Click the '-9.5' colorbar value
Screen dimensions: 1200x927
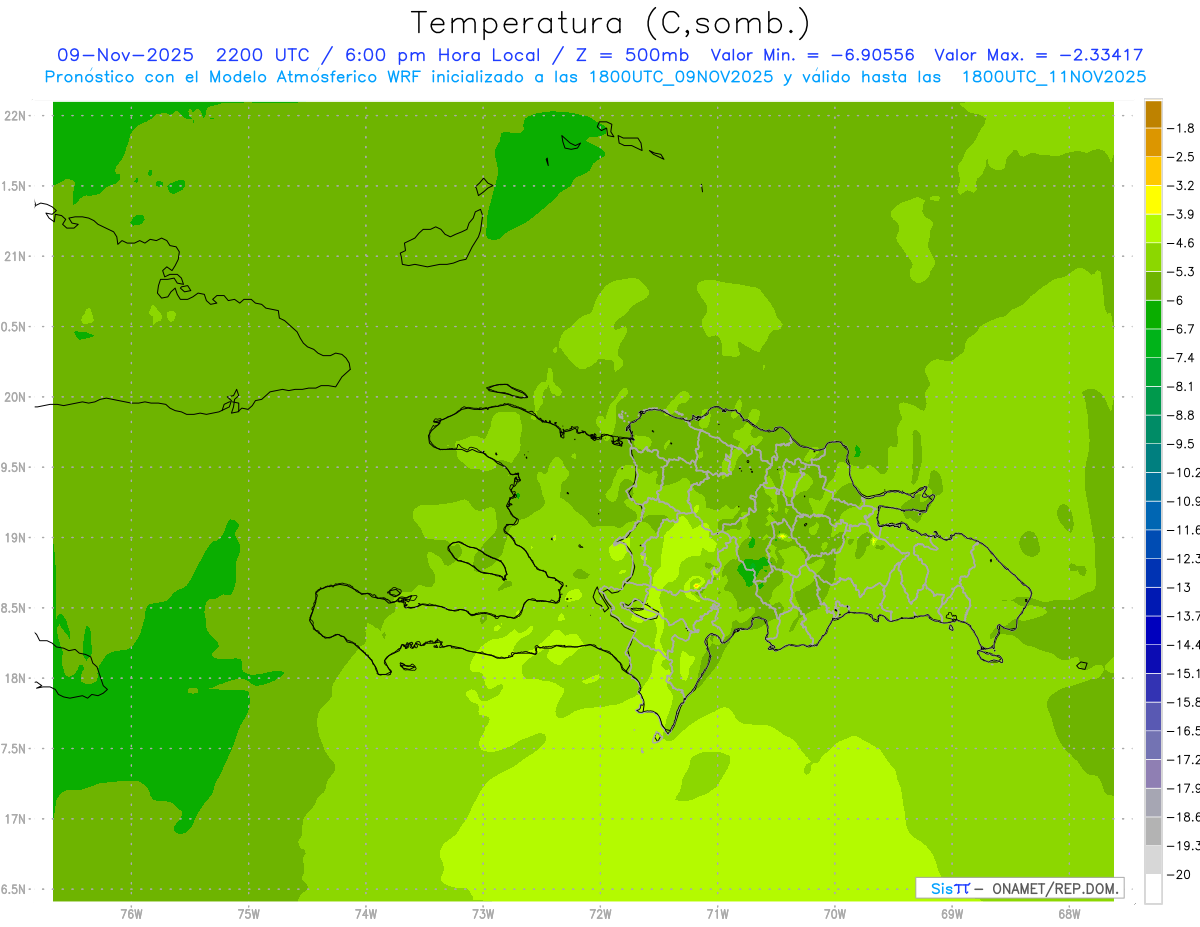pos(1181,443)
